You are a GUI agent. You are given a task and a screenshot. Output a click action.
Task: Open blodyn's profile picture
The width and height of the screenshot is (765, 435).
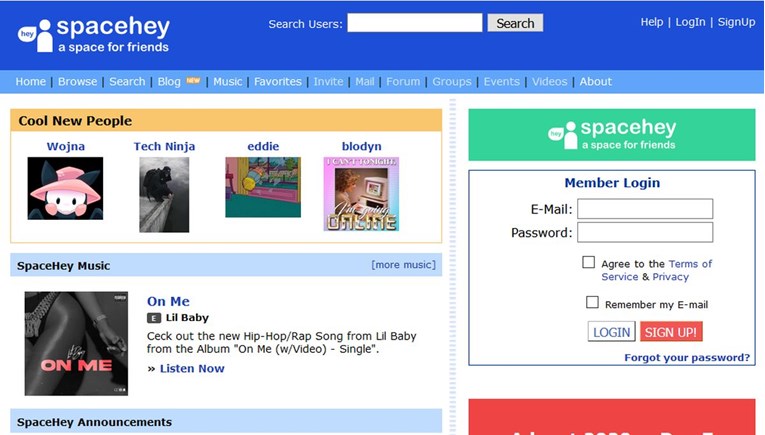[362, 194]
